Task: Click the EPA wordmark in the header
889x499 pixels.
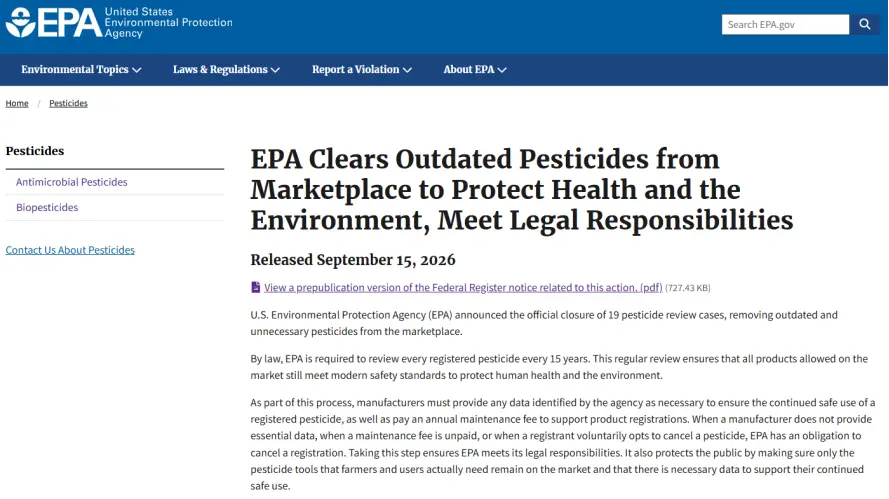Action: pyautogui.click(x=70, y=23)
